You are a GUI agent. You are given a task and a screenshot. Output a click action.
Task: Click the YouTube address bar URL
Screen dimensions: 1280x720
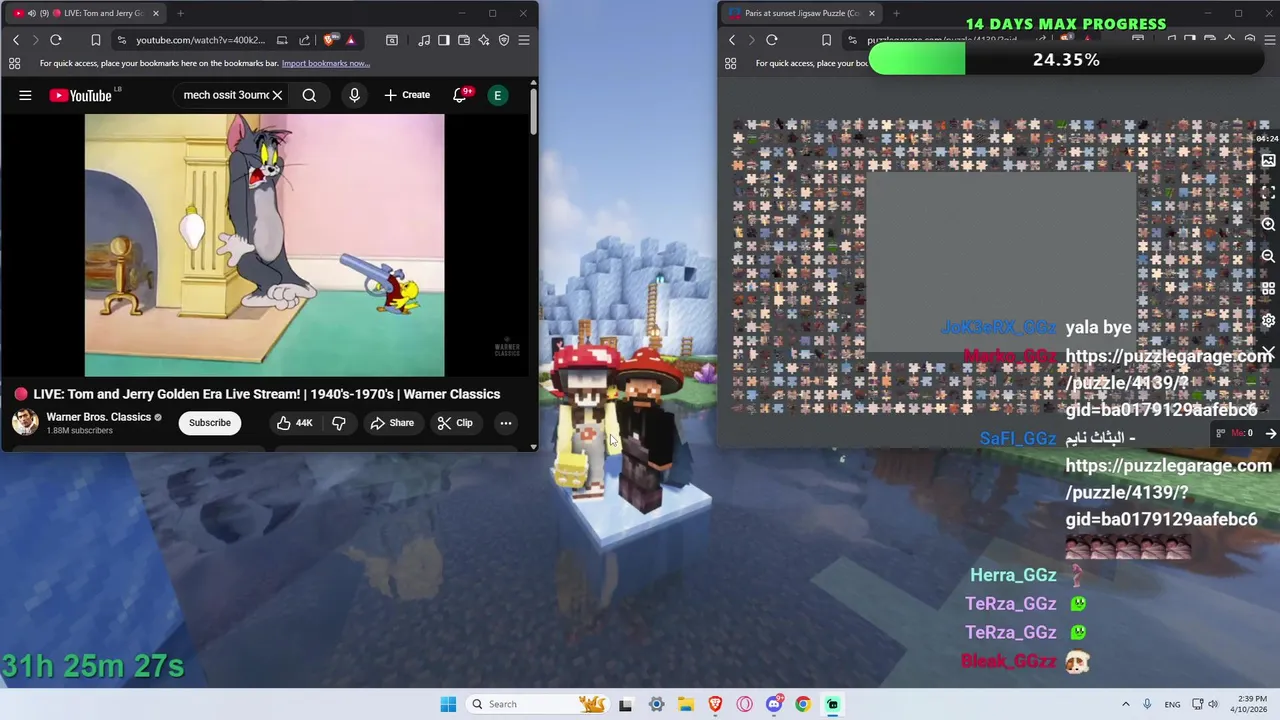coord(201,40)
